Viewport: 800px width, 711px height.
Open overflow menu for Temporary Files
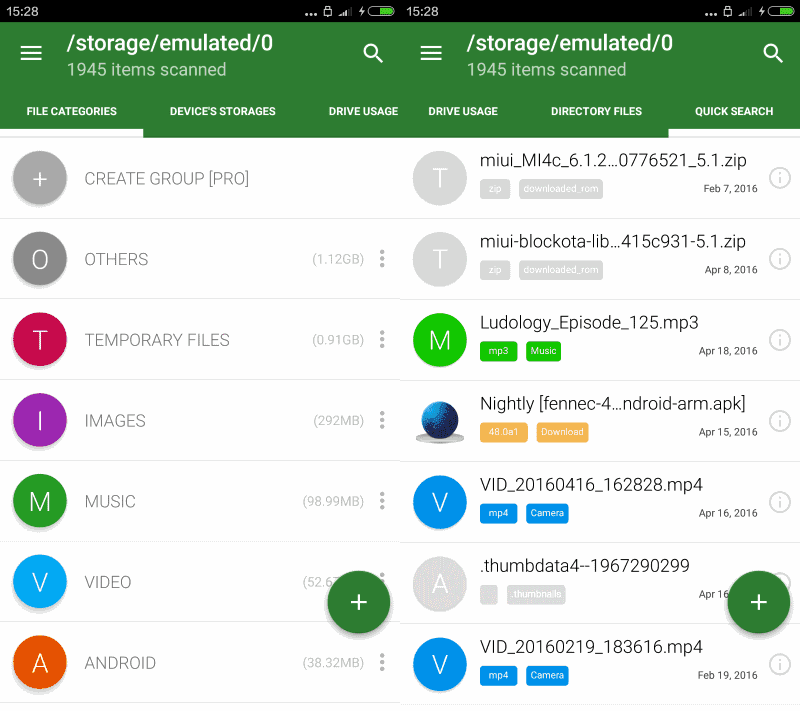pyautogui.click(x=382, y=339)
